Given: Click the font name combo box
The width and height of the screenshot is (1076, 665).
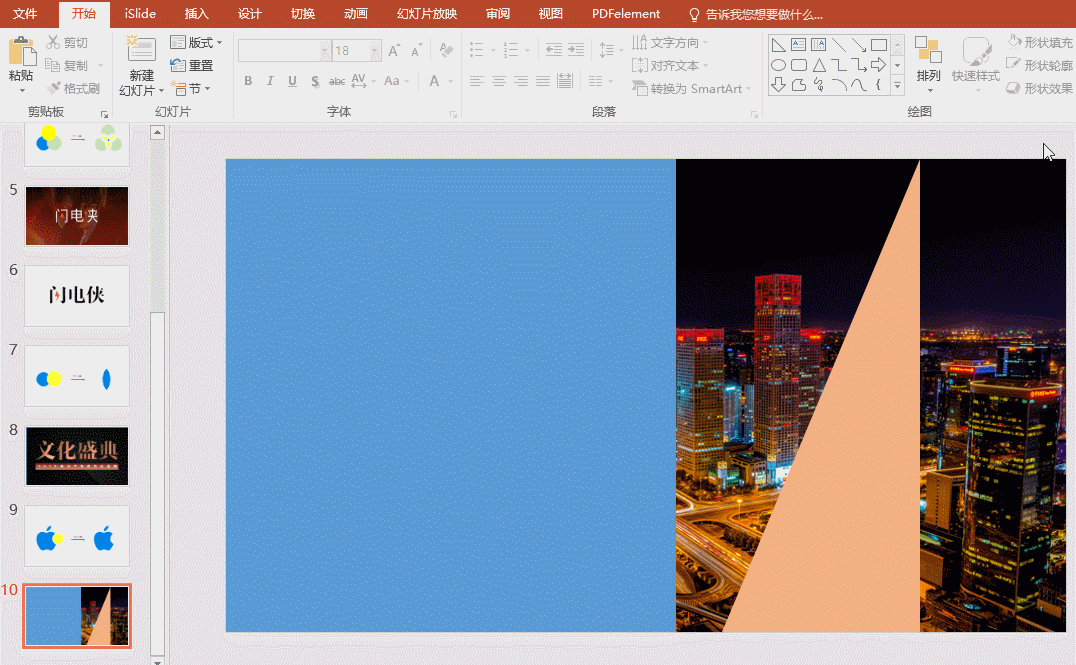Looking at the screenshot, I should (284, 50).
